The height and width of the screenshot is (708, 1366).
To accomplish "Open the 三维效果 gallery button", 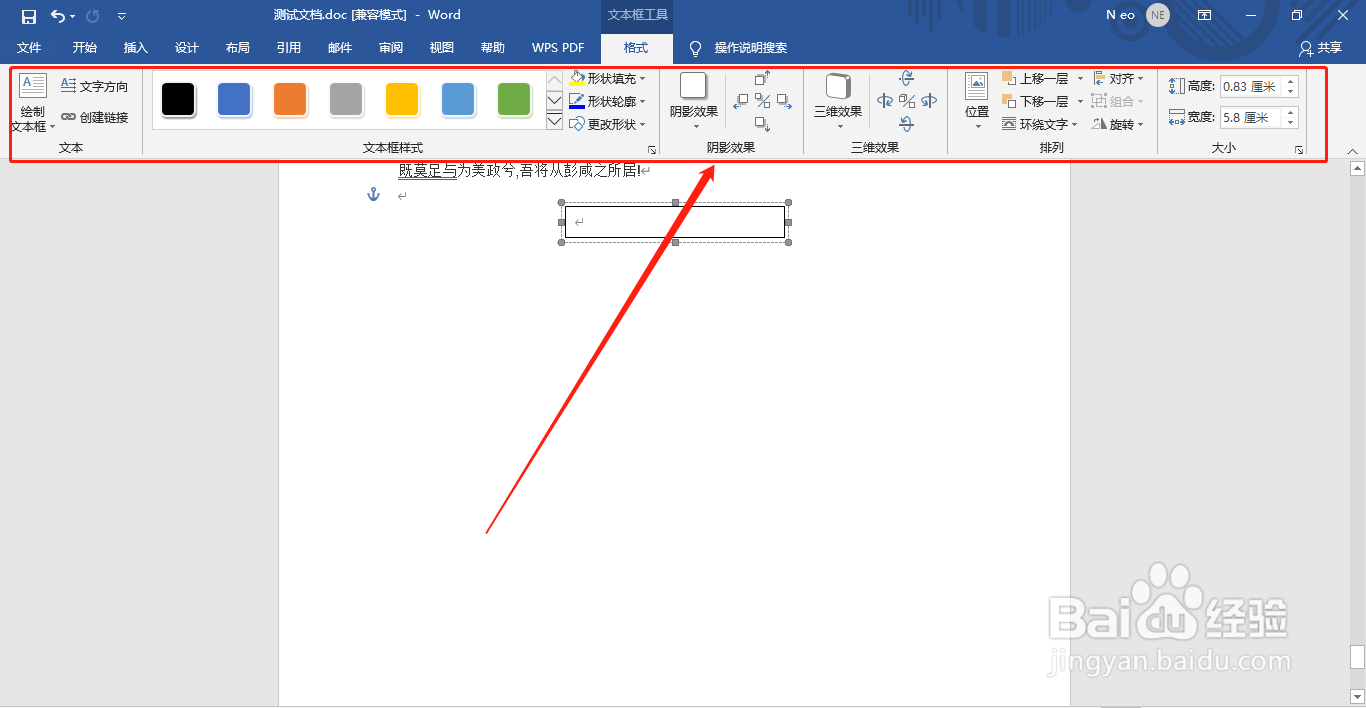I will [x=838, y=102].
